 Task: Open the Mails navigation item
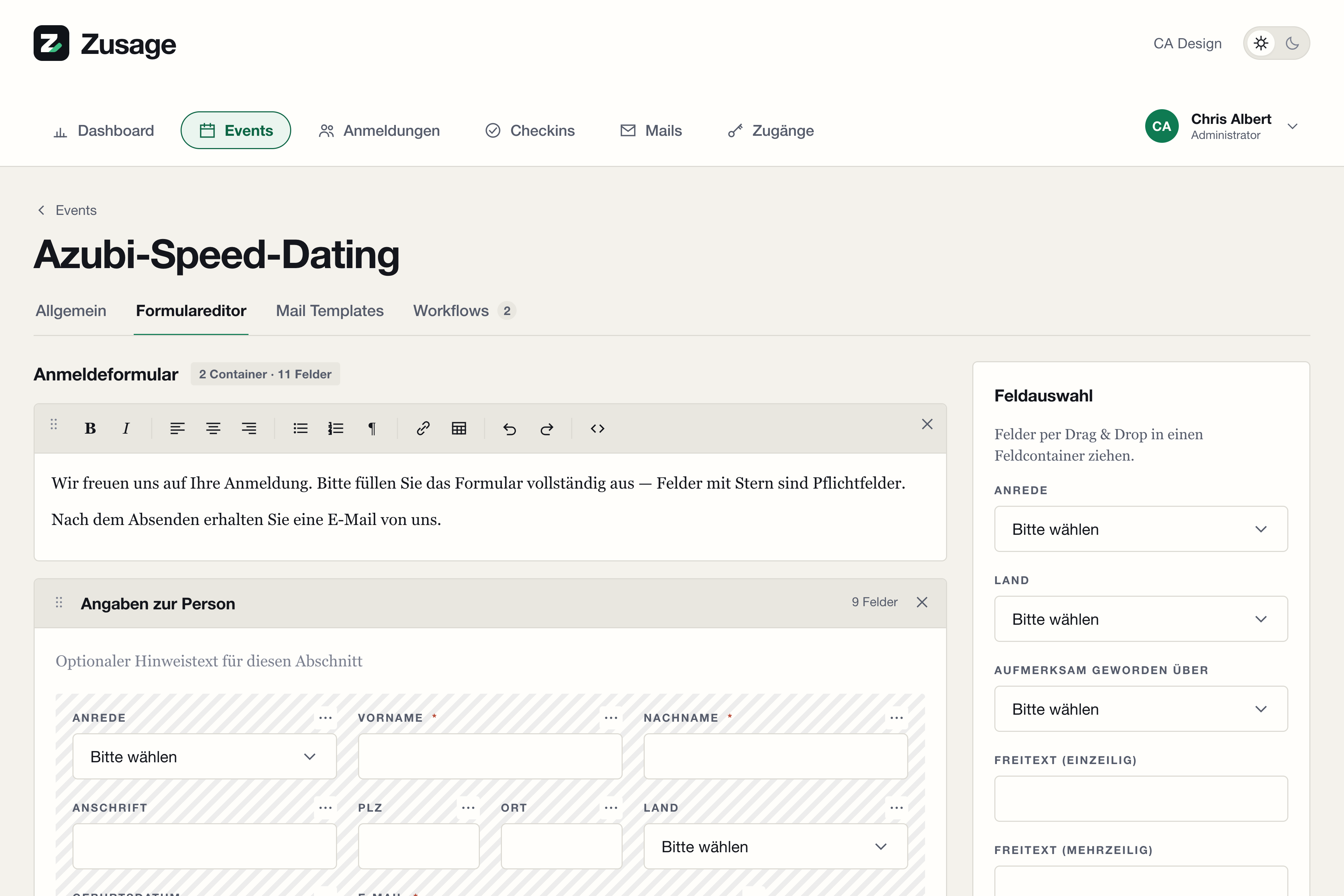[x=651, y=130]
